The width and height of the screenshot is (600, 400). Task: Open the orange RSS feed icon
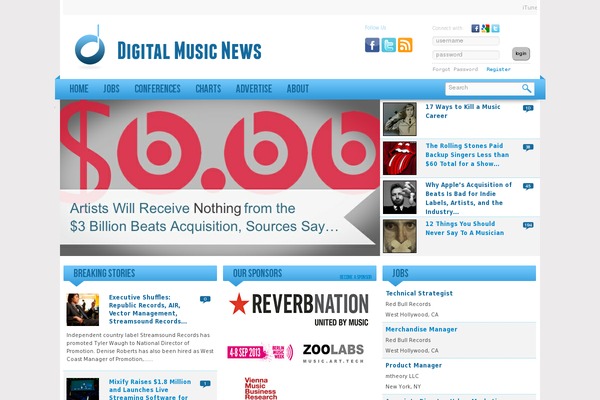pyautogui.click(x=405, y=45)
